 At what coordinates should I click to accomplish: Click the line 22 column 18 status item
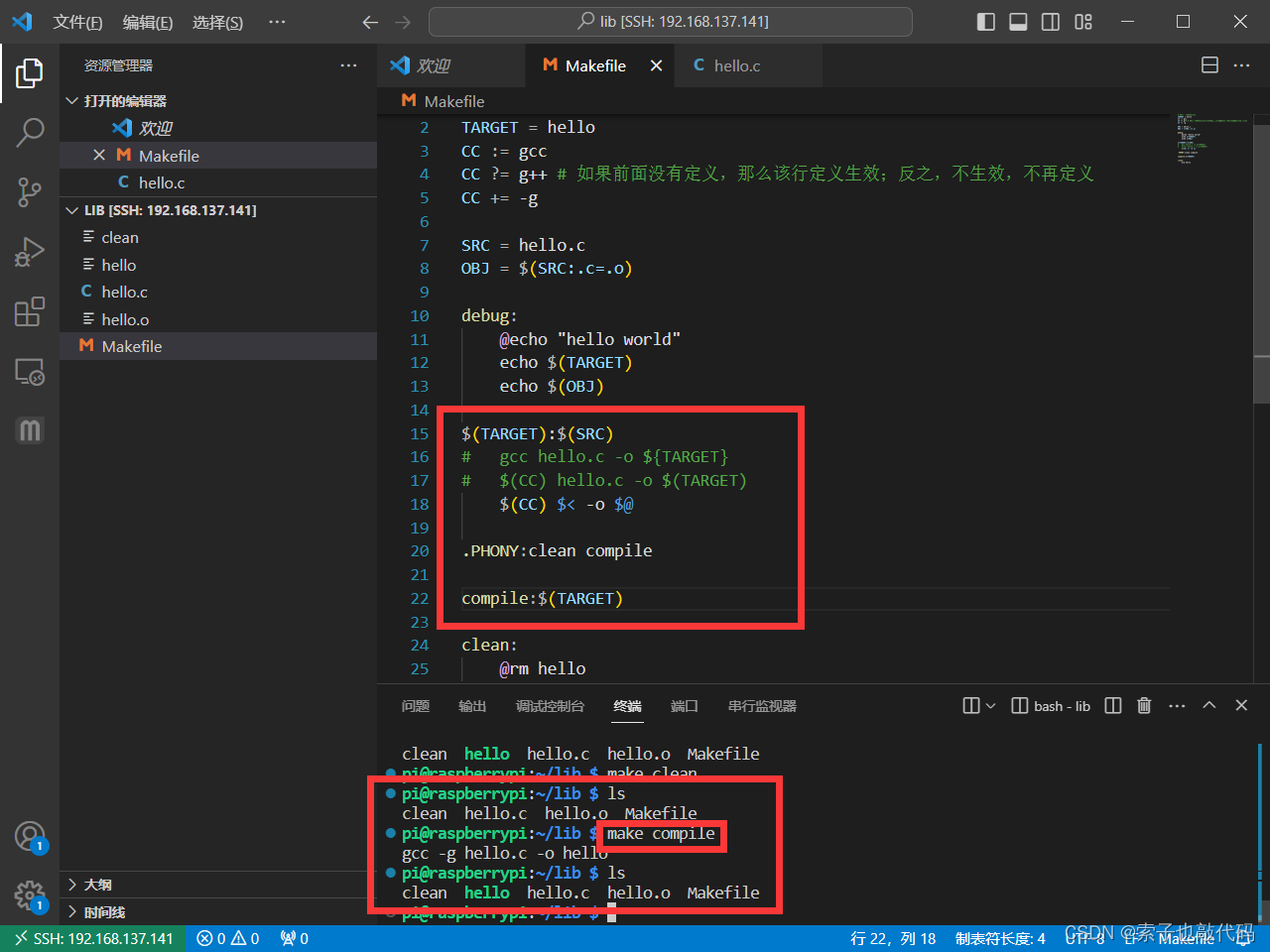pos(893,939)
